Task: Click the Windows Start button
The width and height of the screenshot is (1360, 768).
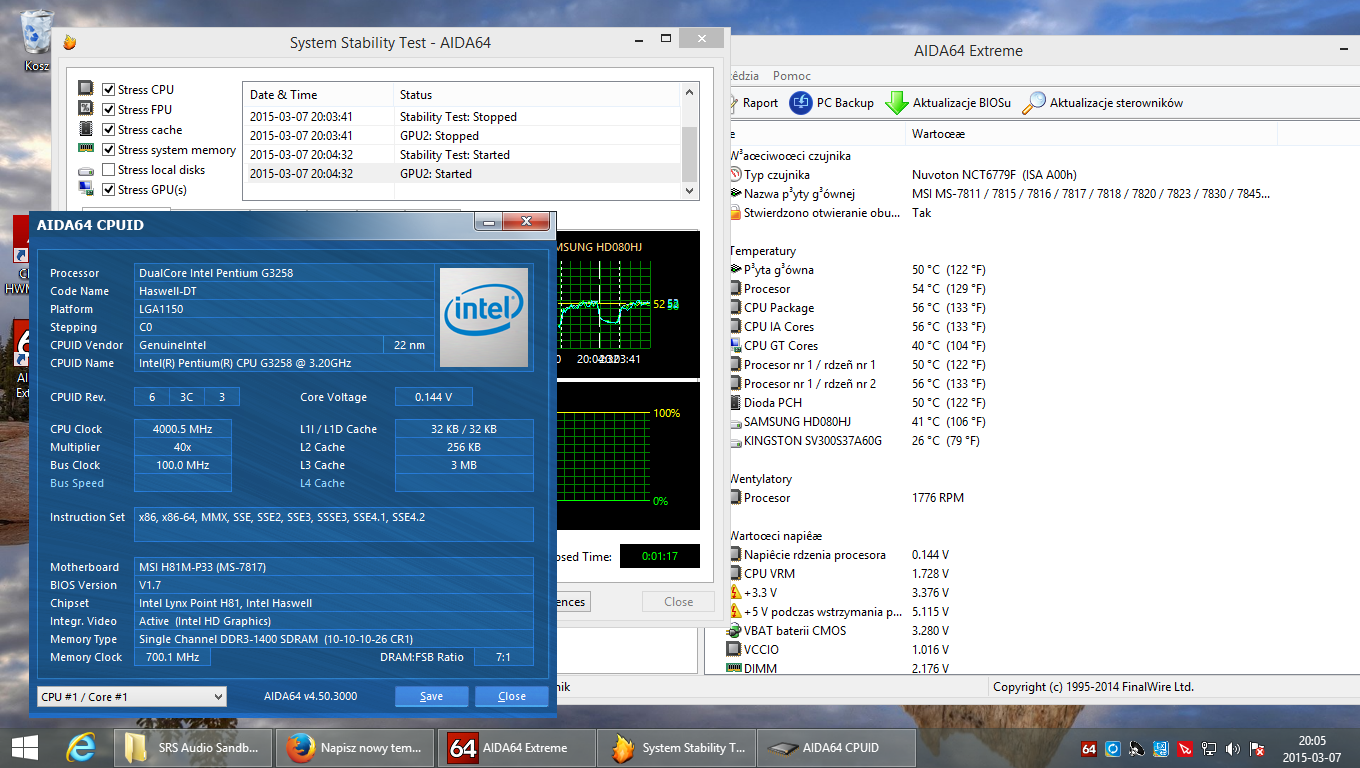Action: tap(24, 747)
